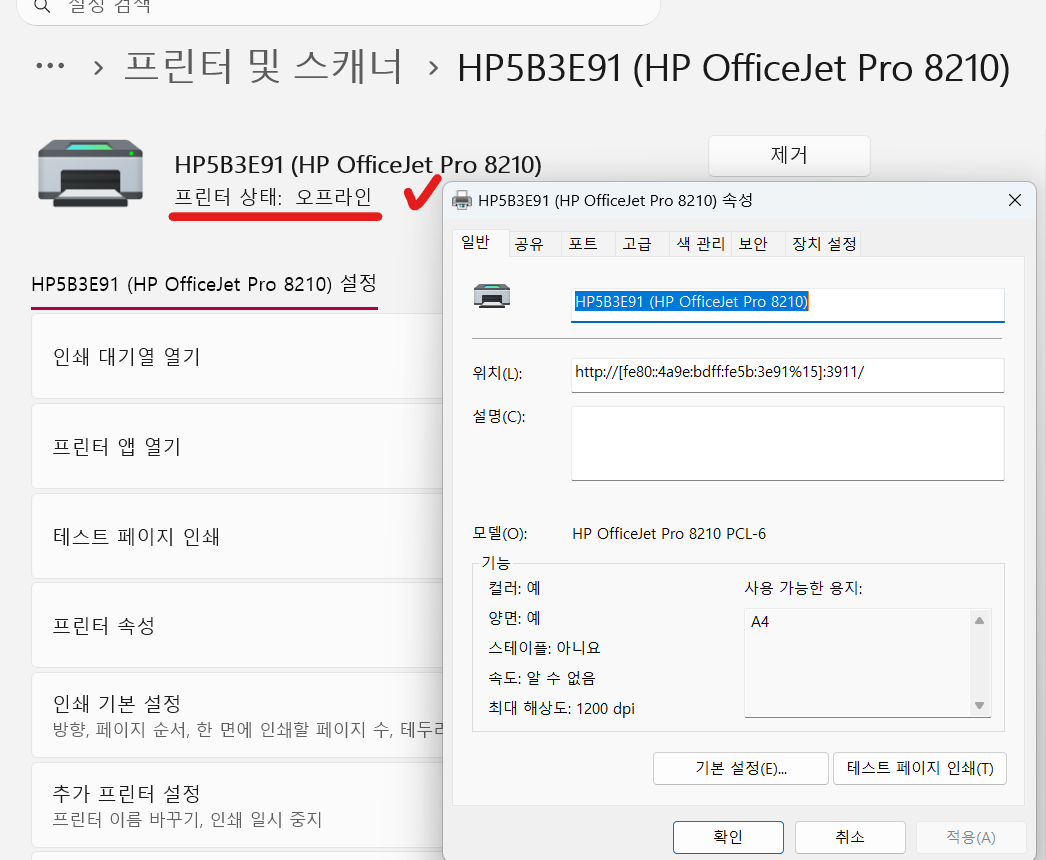Click the HP5B3E91 설정 section heading
Viewport: 1046px width, 860px height.
click(204, 284)
